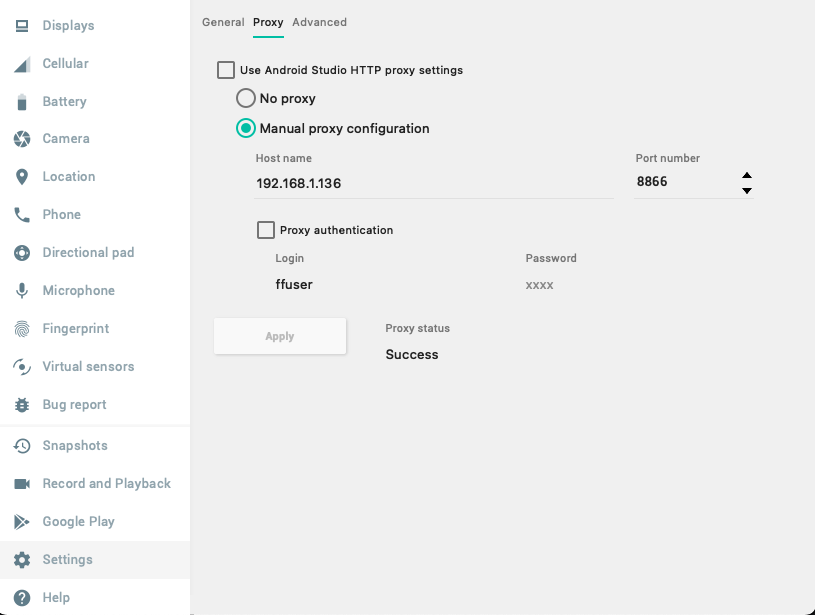Open Snapshots in the sidebar
Viewport: 815px width, 615px height.
74,446
